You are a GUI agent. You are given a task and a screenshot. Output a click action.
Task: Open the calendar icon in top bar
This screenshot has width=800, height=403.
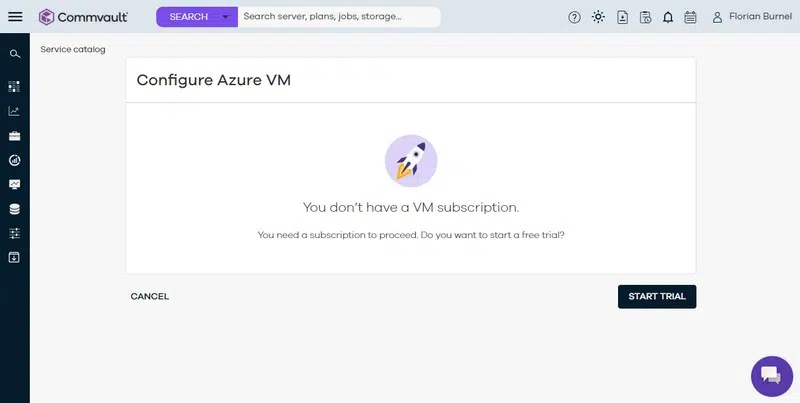pyautogui.click(x=690, y=17)
